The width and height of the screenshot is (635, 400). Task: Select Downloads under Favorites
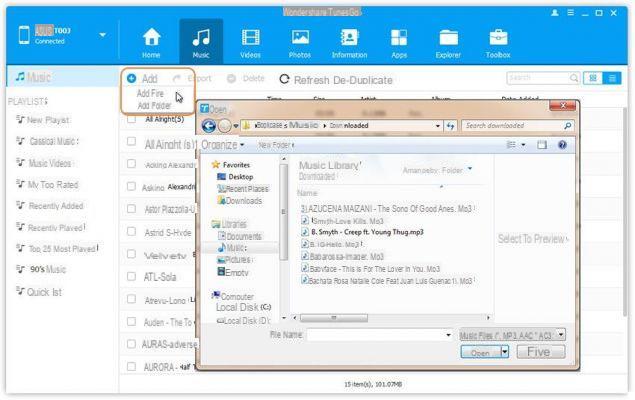(x=240, y=200)
